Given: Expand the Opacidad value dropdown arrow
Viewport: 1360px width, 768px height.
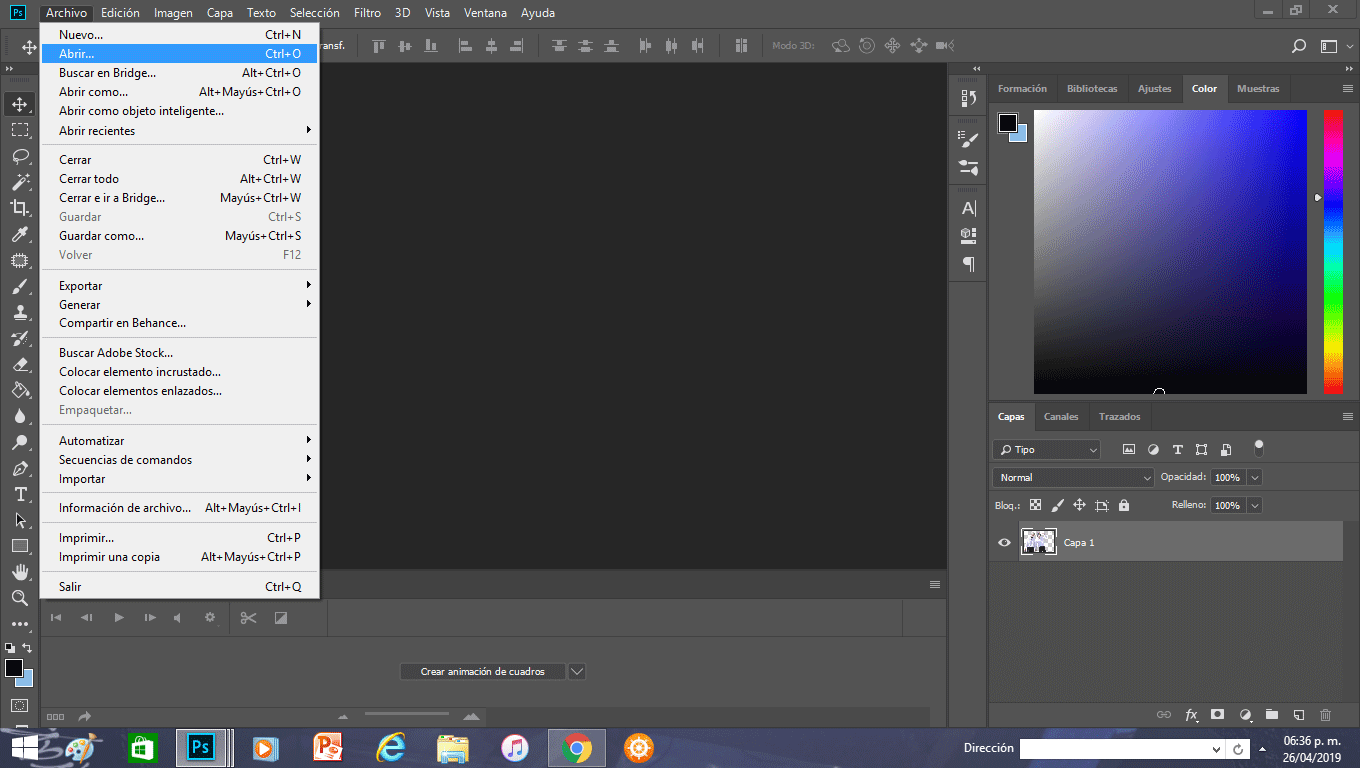Looking at the screenshot, I should coord(1255,478).
